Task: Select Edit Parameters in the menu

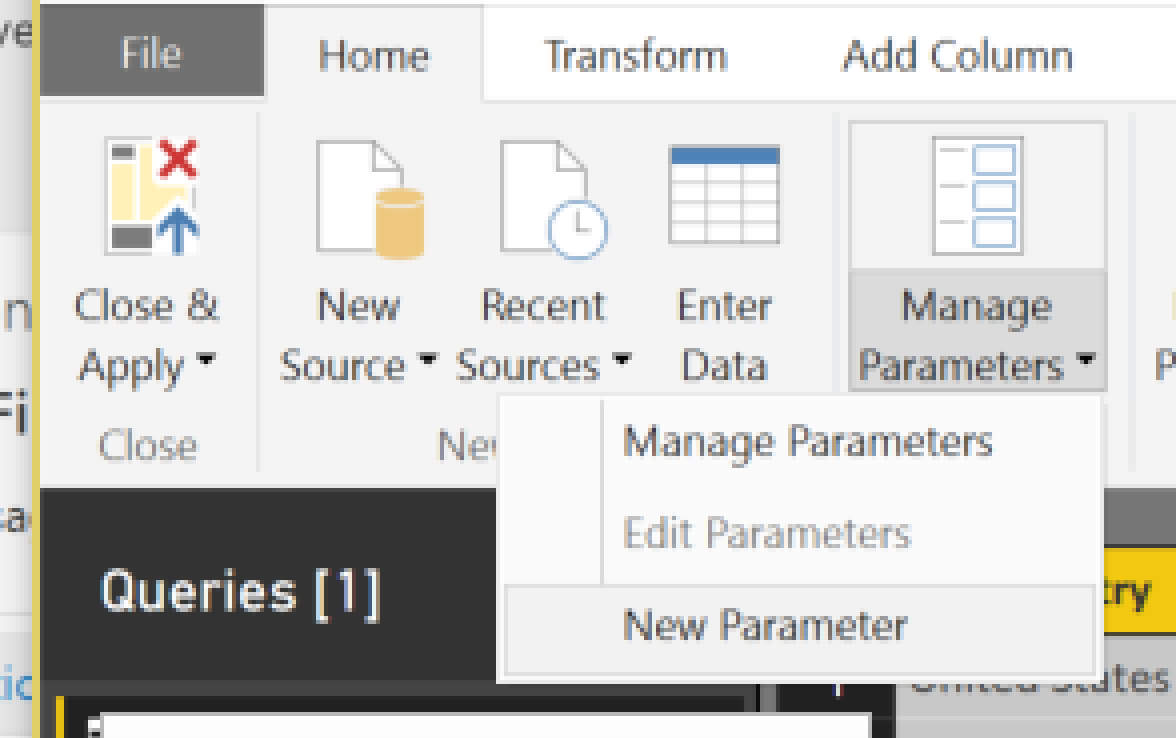Action: [766, 533]
